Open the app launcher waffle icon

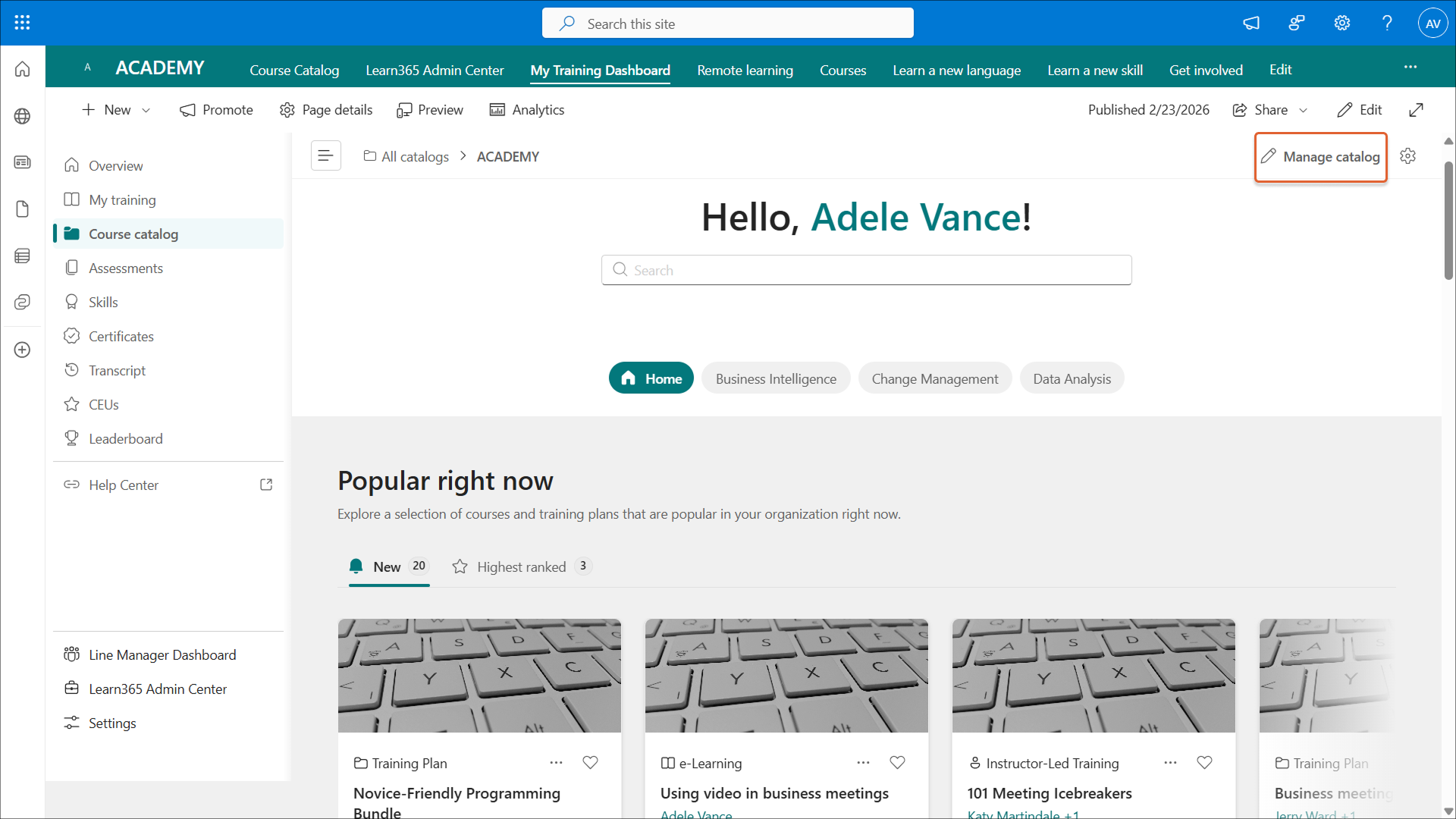click(x=22, y=23)
